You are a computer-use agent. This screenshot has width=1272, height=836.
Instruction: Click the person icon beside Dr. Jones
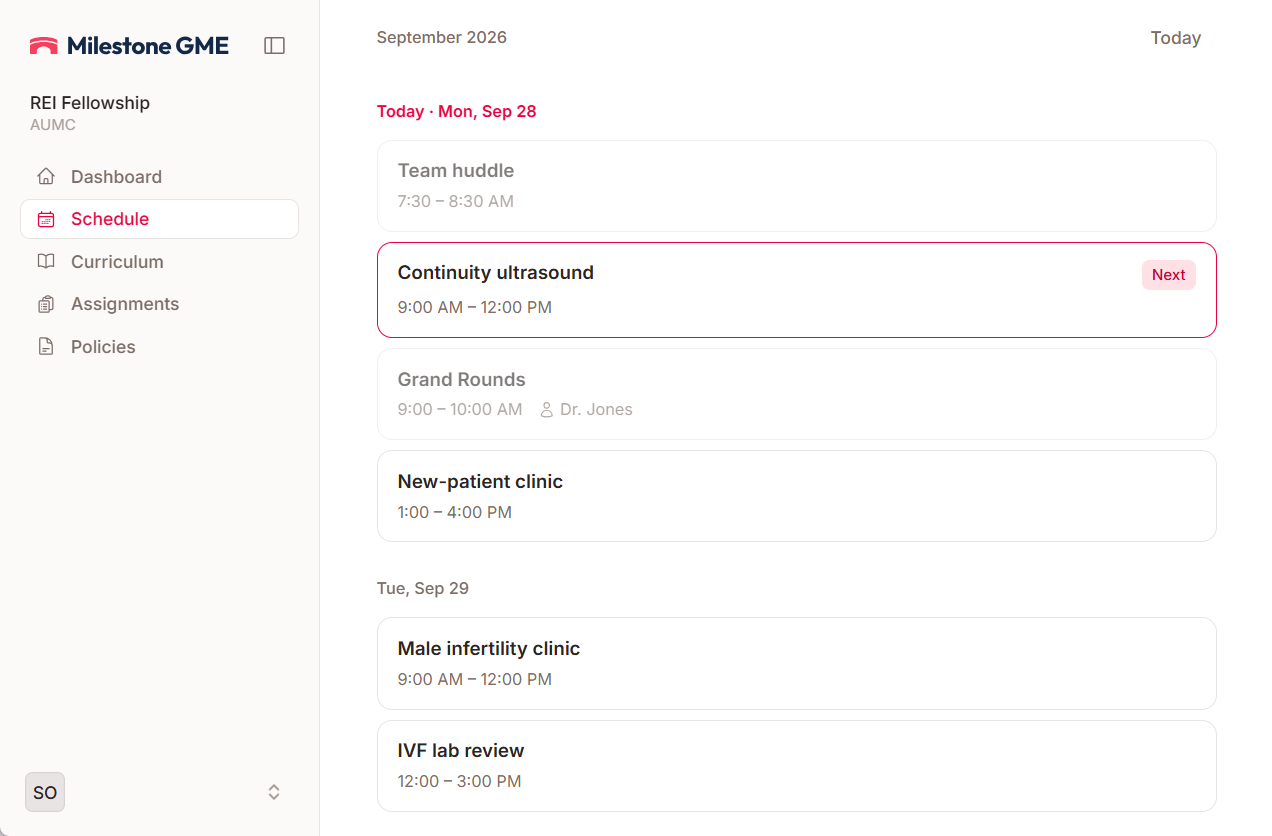[546, 409]
